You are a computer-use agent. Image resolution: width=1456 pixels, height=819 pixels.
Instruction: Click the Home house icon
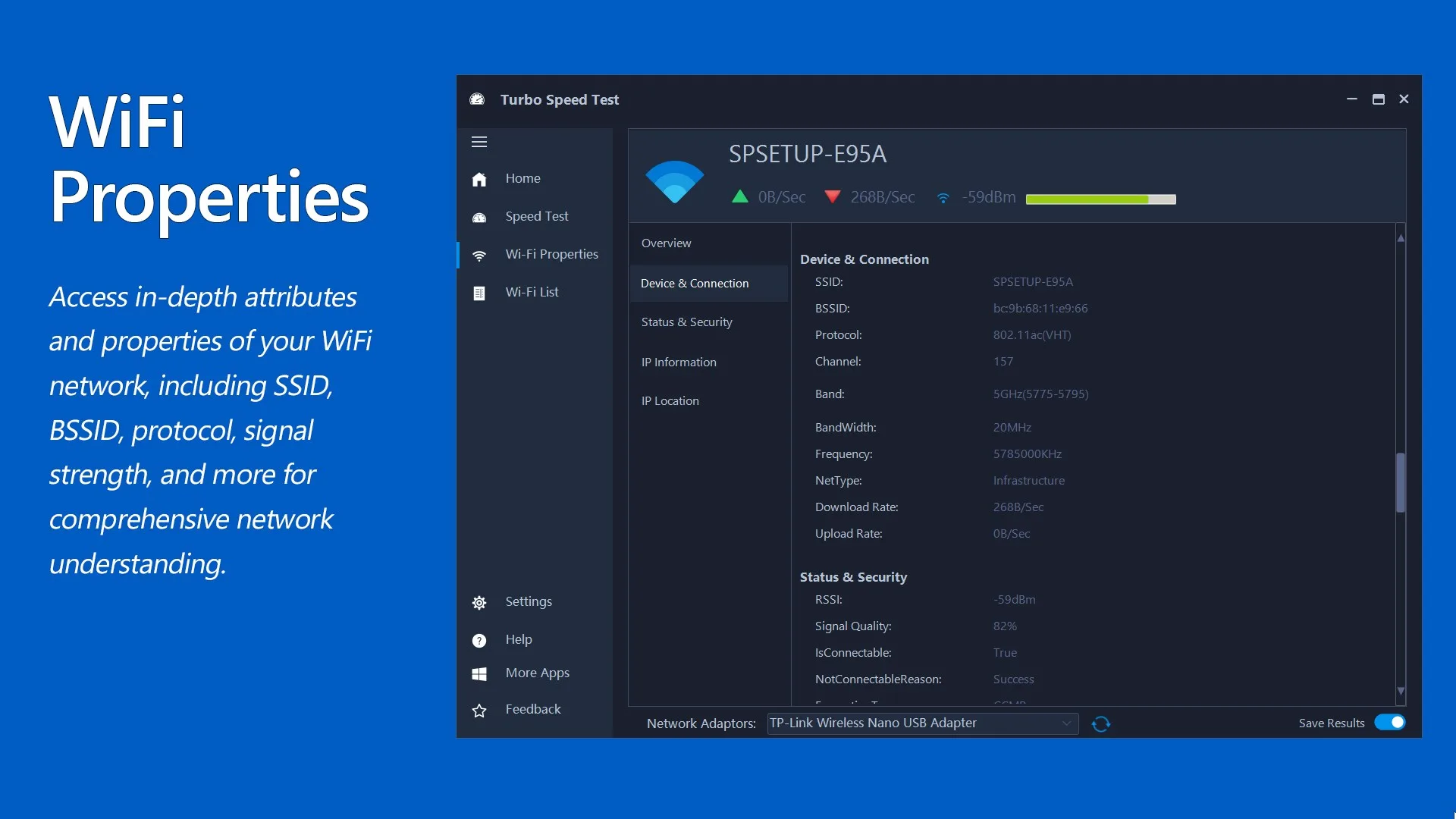point(479,179)
